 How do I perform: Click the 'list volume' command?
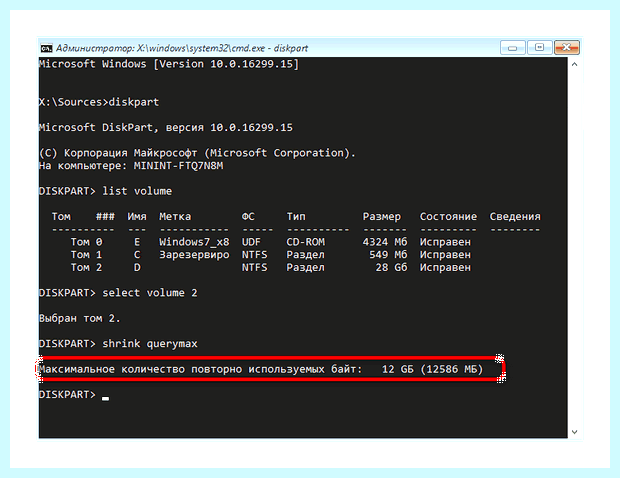tap(137, 191)
